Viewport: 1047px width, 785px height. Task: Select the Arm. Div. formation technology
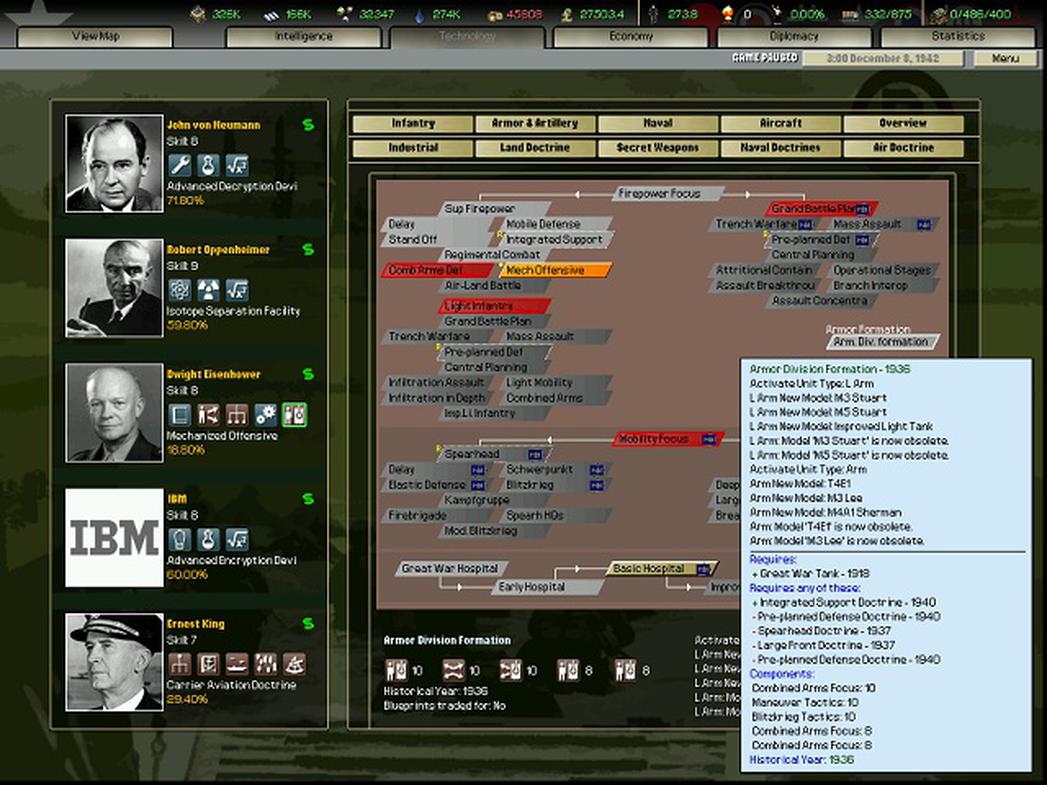(x=883, y=342)
